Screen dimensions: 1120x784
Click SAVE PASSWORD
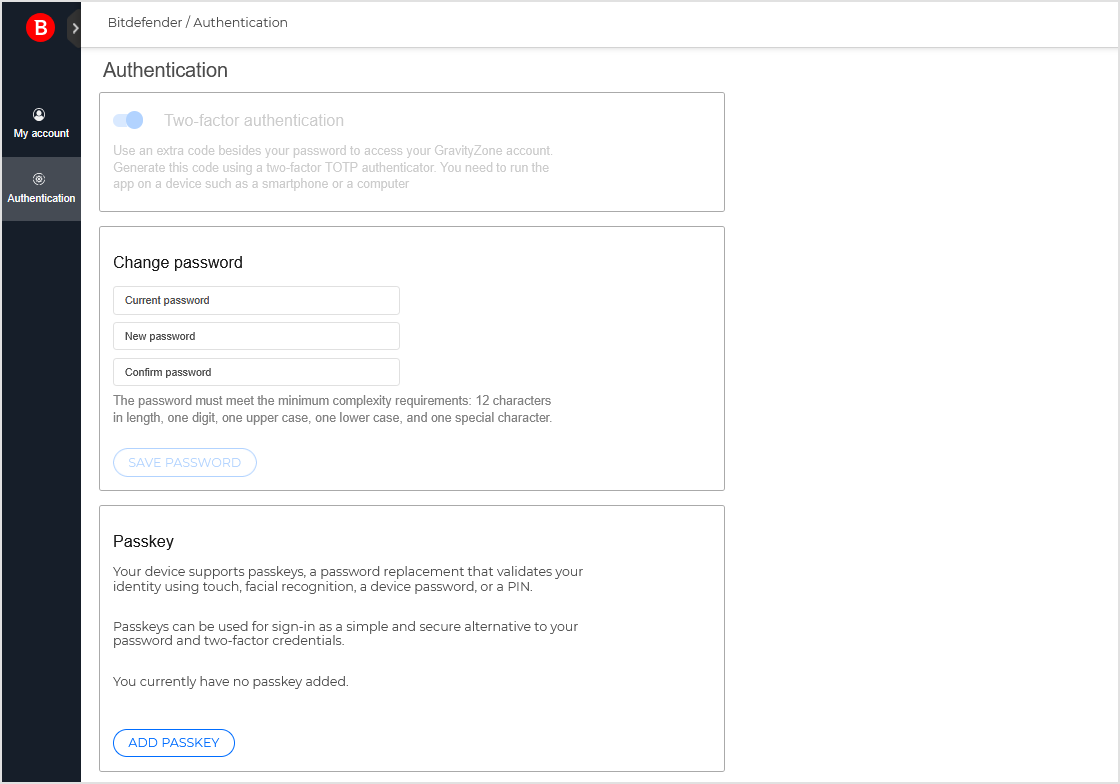[184, 462]
